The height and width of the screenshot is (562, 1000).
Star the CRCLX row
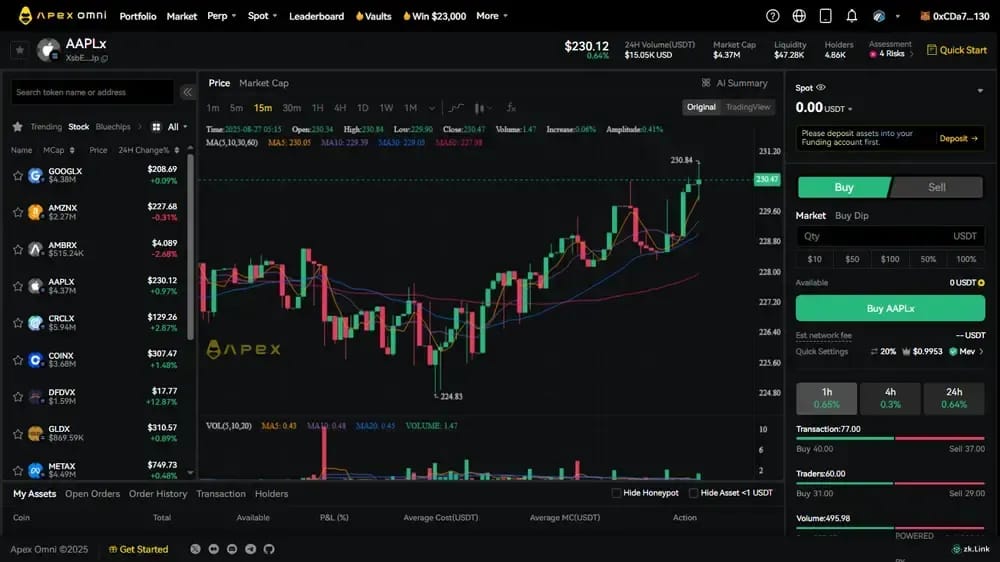pyautogui.click(x=18, y=323)
